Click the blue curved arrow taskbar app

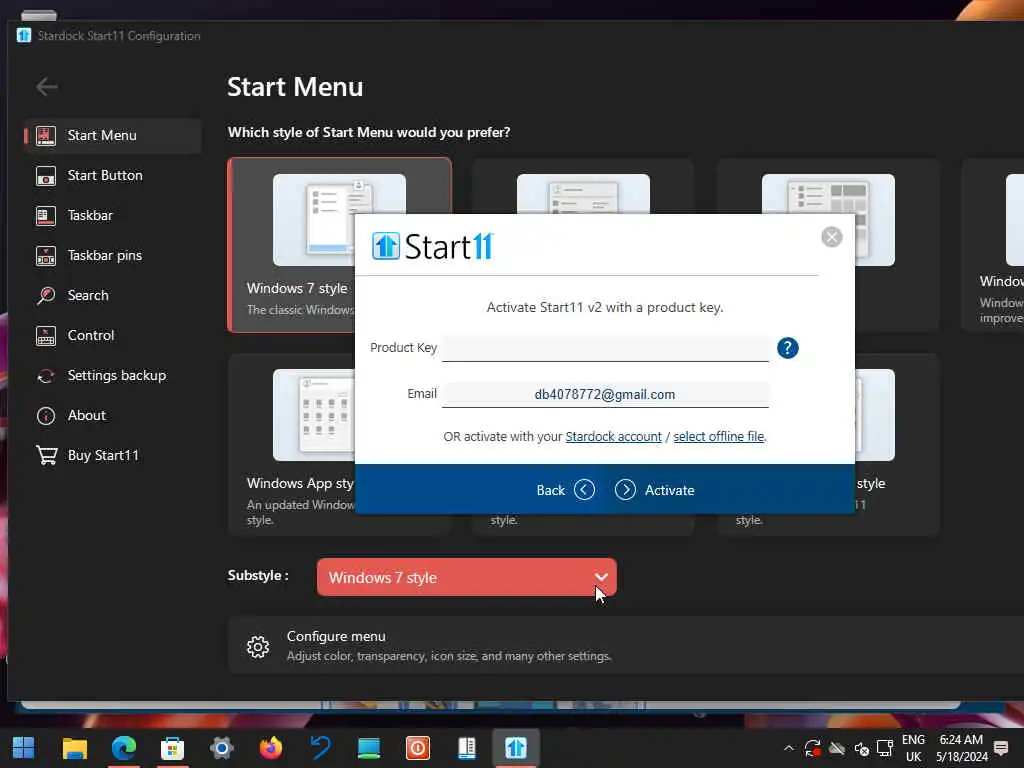(320, 748)
